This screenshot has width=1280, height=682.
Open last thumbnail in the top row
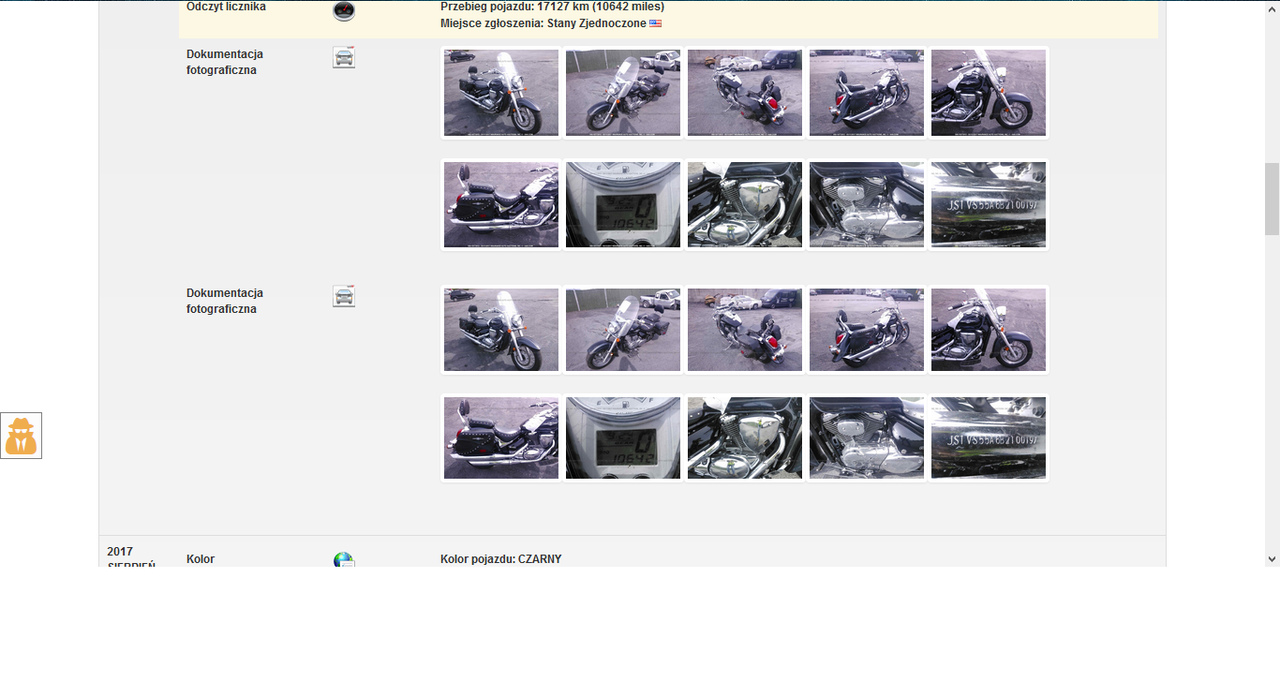pyautogui.click(x=988, y=93)
